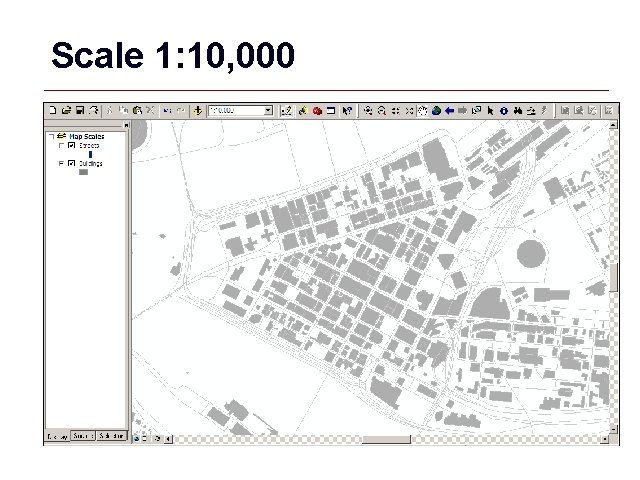
Task: Select the Streets layer name
Action: click(x=89, y=145)
